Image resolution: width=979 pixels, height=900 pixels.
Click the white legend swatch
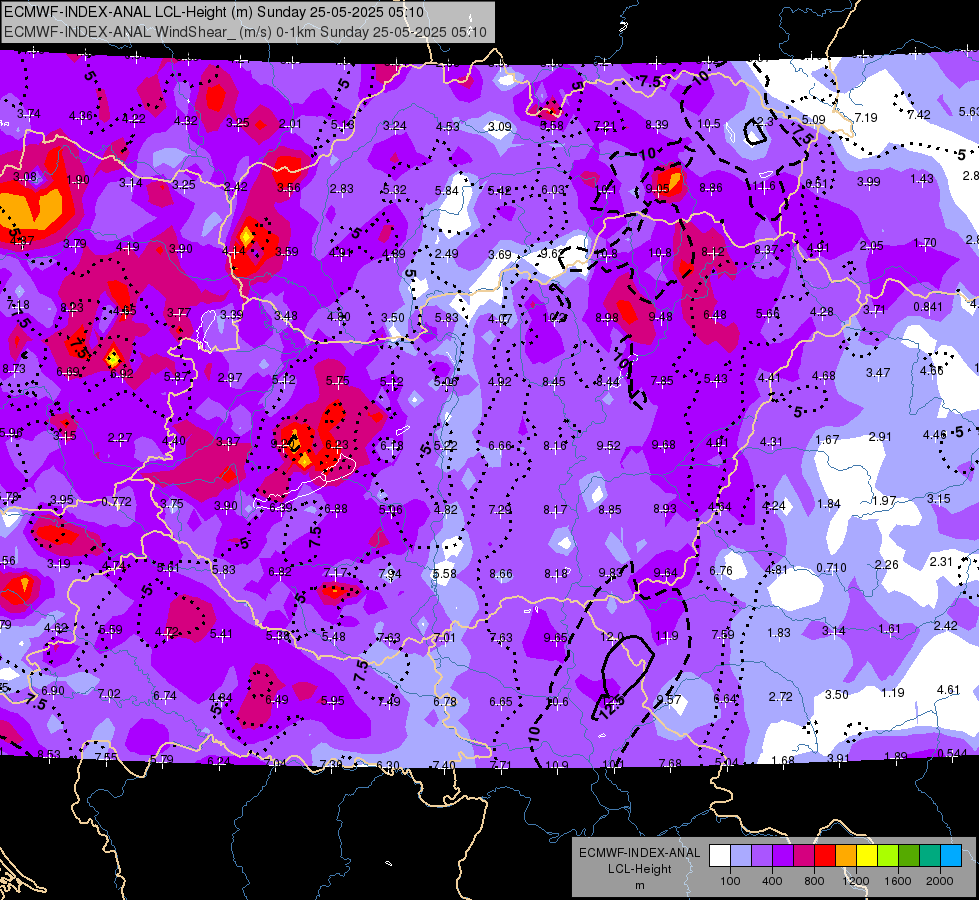[x=720, y=856]
